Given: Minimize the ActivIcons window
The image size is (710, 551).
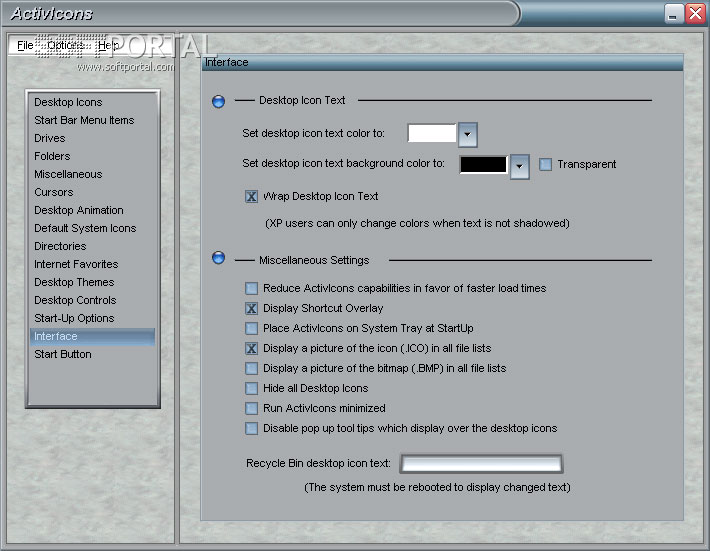Looking at the screenshot, I should pyautogui.click(x=673, y=14).
